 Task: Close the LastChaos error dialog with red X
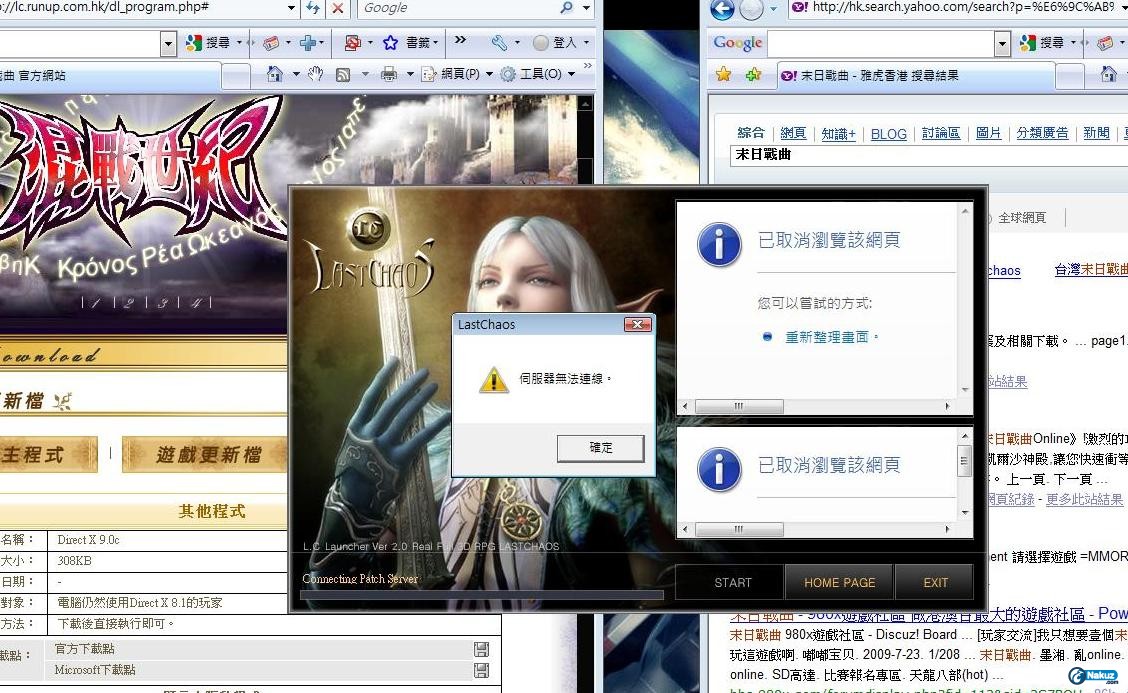click(x=637, y=325)
